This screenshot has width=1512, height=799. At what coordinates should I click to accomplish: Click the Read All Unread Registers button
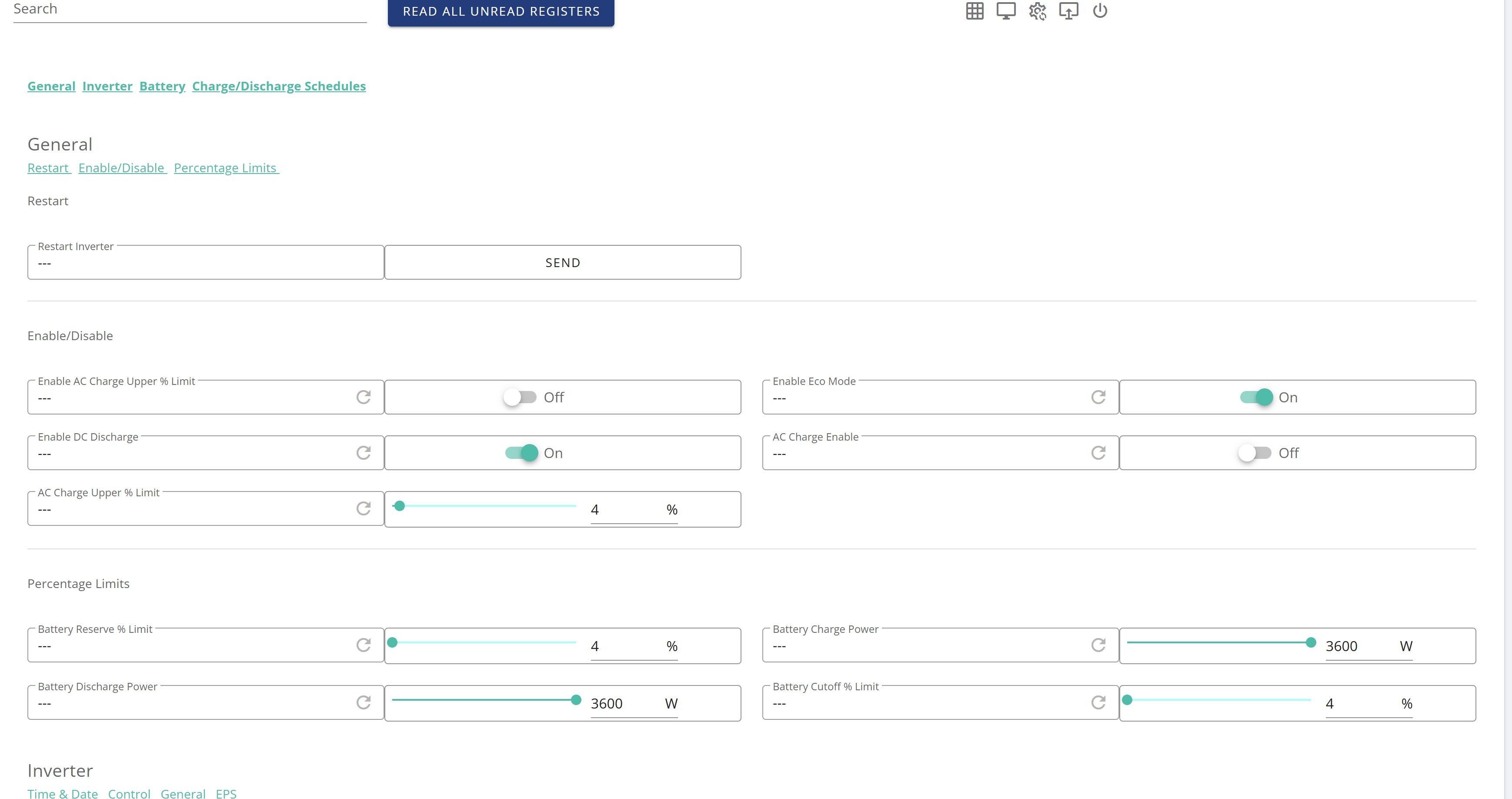click(x=501, y=12)
